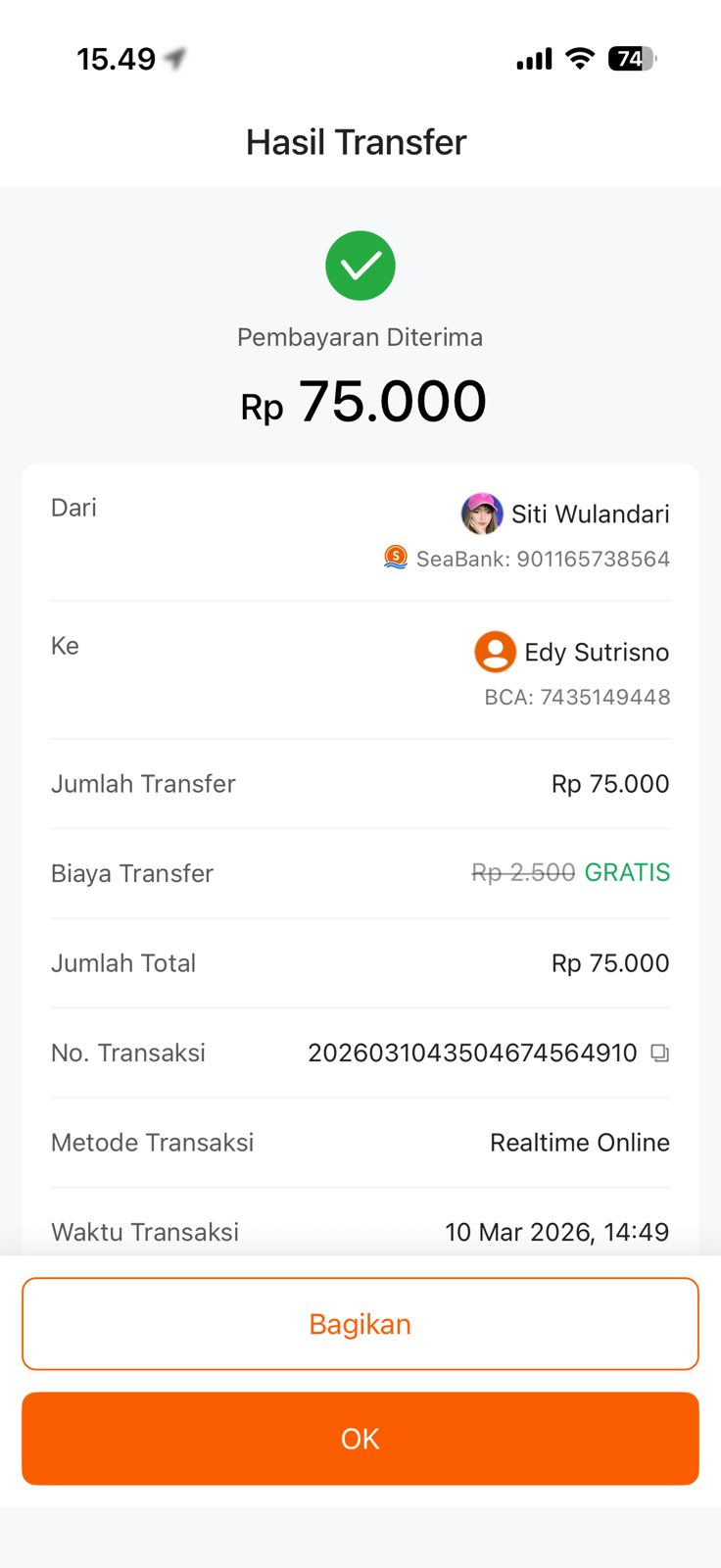Tap the Hasil Transfer page title
Image resolution: width=721 pixels, height=1568 pixels.
pyautogui.click(x=357, y=142)
